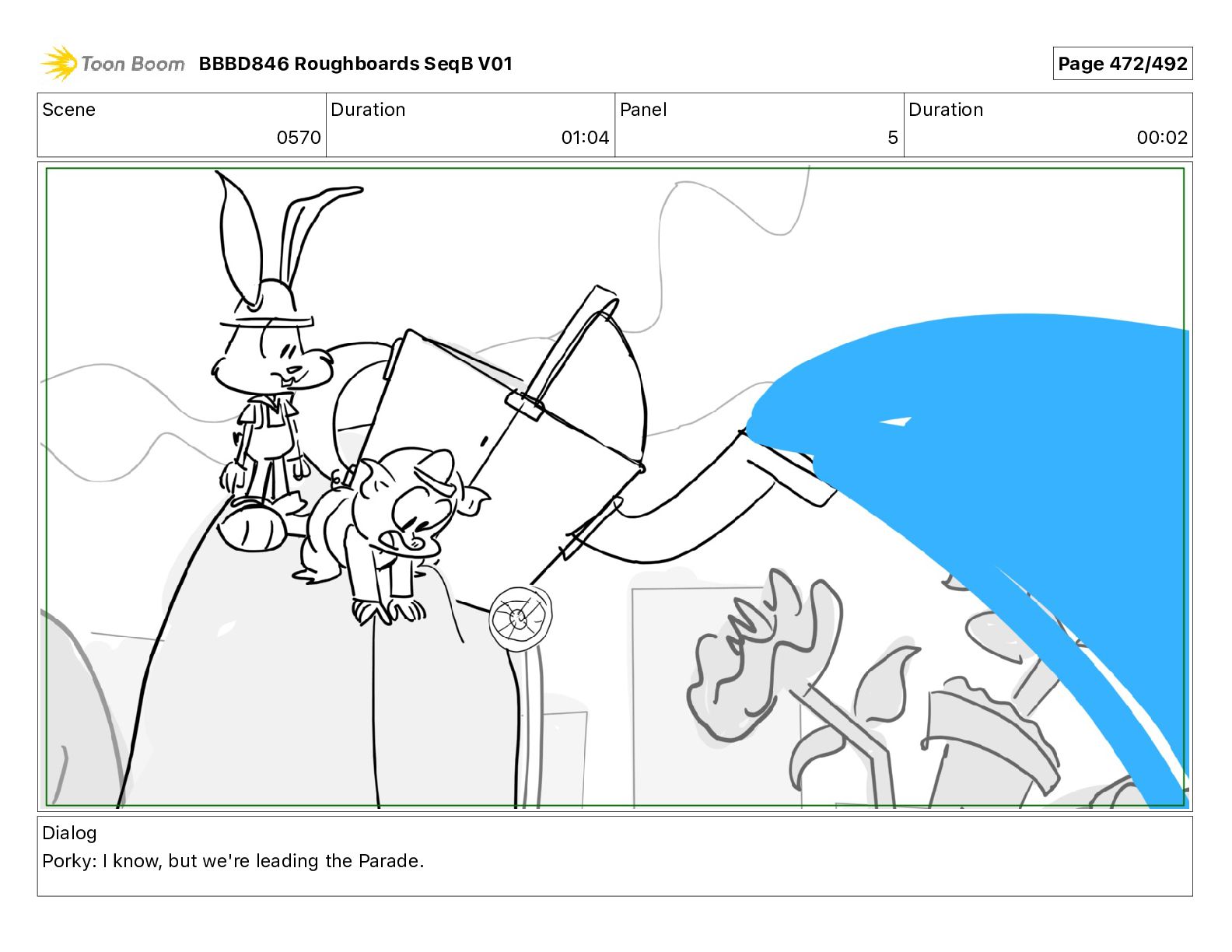Click the storyboard panel drawing
The image size is (1232, 952).
tap(615, 487)
